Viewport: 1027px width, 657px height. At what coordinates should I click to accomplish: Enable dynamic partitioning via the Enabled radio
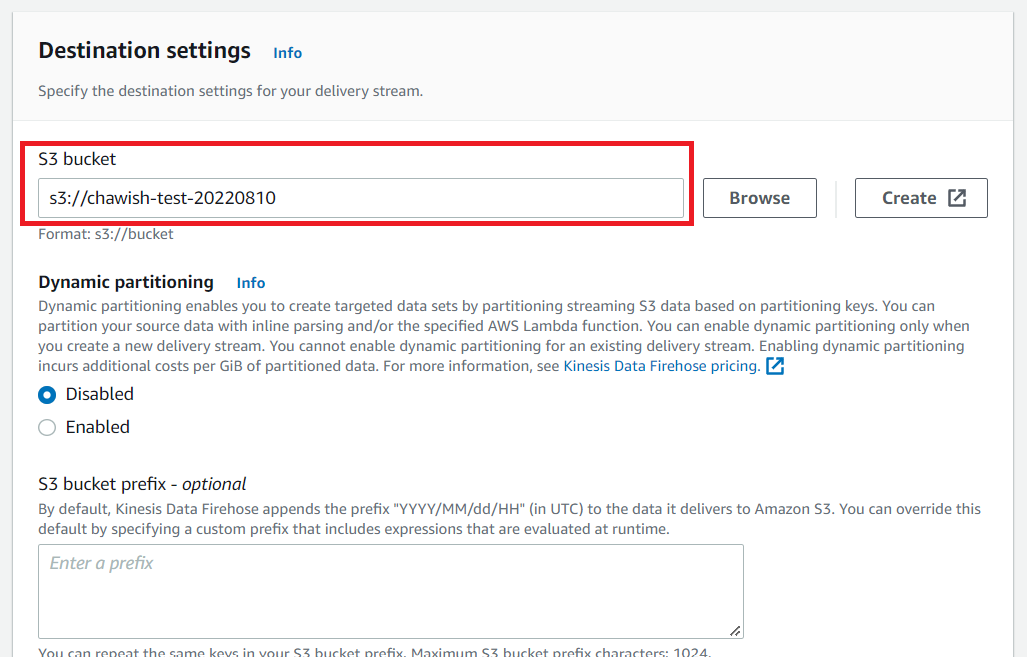[x=45, y=427]
